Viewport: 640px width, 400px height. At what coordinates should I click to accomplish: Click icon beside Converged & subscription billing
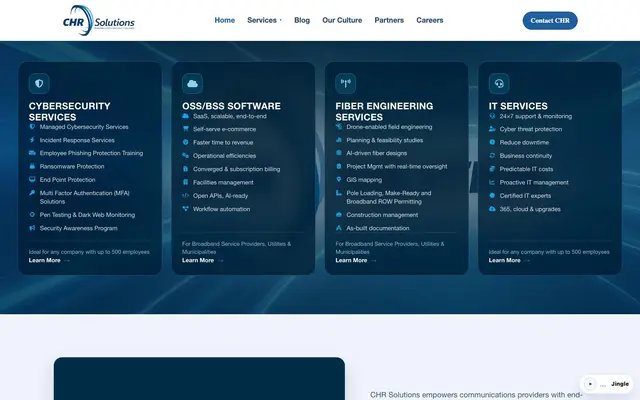[185, 169]
